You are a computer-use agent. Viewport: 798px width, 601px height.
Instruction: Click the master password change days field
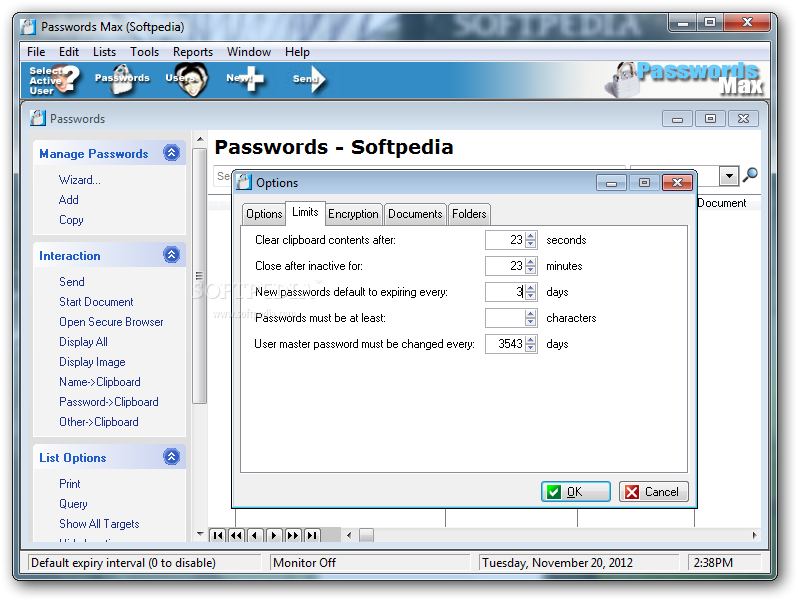point(505,344)
